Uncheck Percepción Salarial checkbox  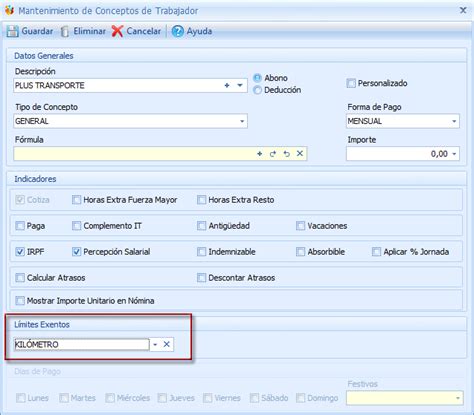pos(76,252)
